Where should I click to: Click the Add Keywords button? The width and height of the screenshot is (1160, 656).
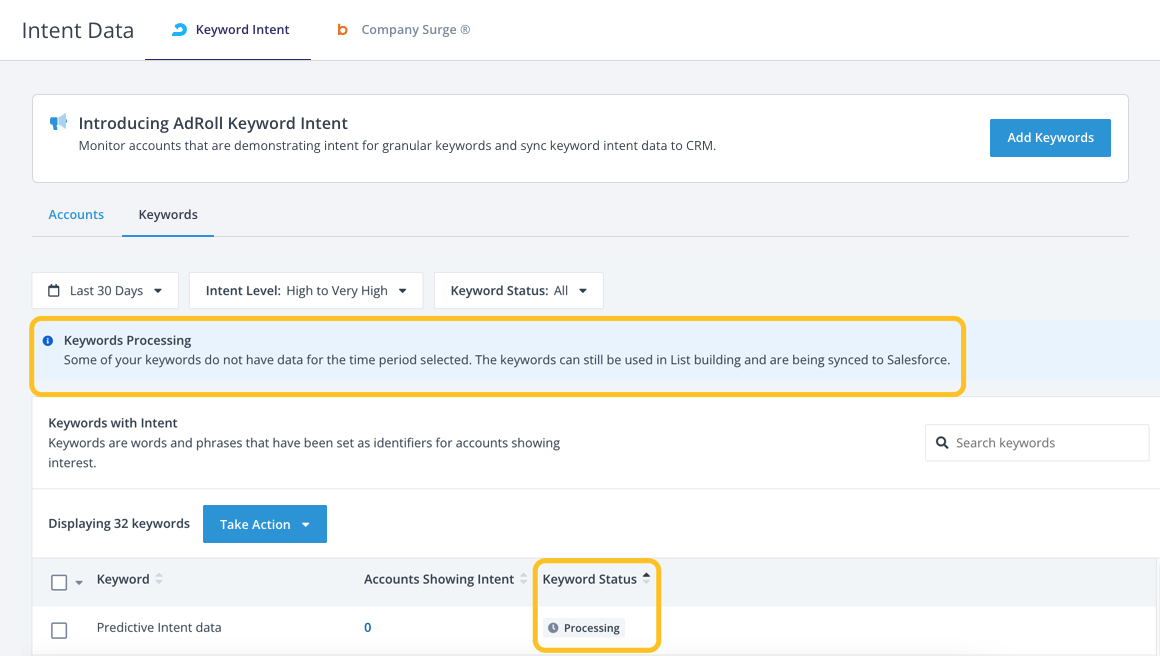pyautogui.click(x=1050, y=138)
